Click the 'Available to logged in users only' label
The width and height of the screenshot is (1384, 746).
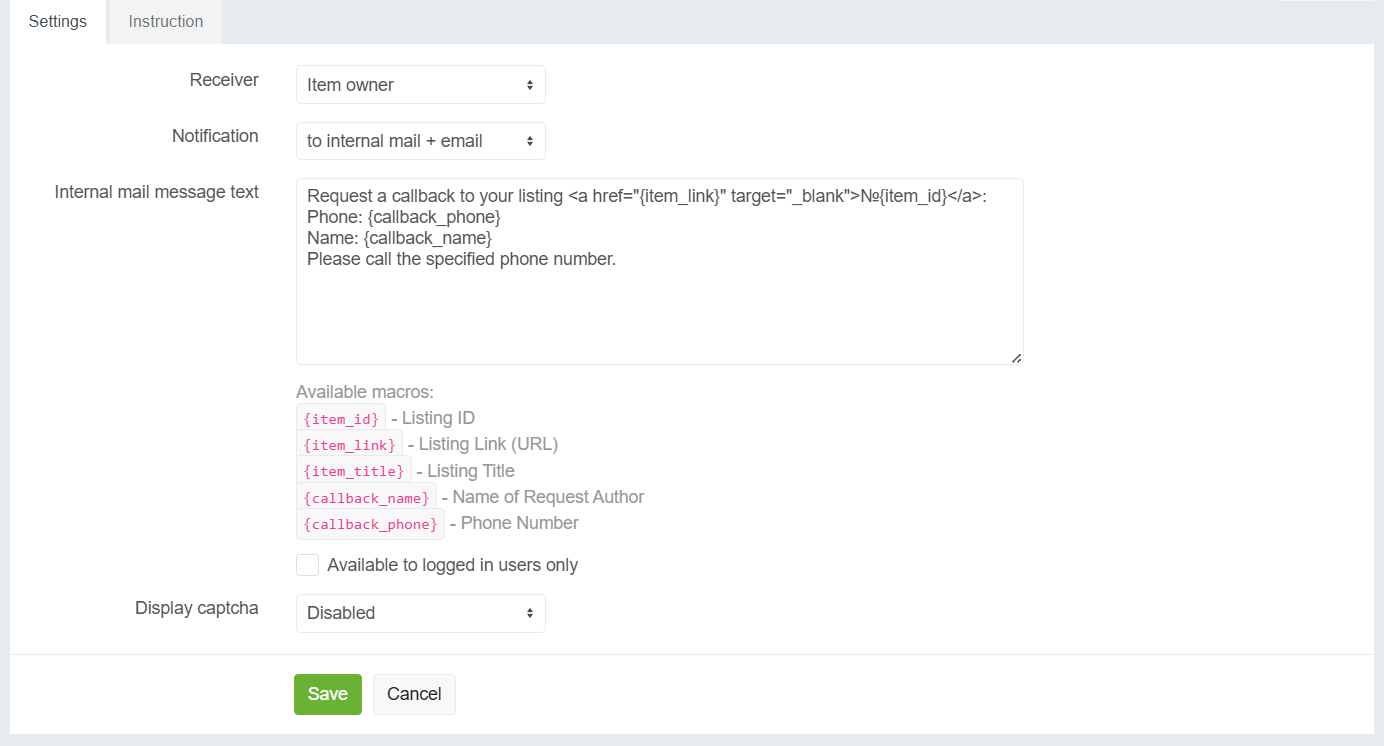[x=452, y=565]
